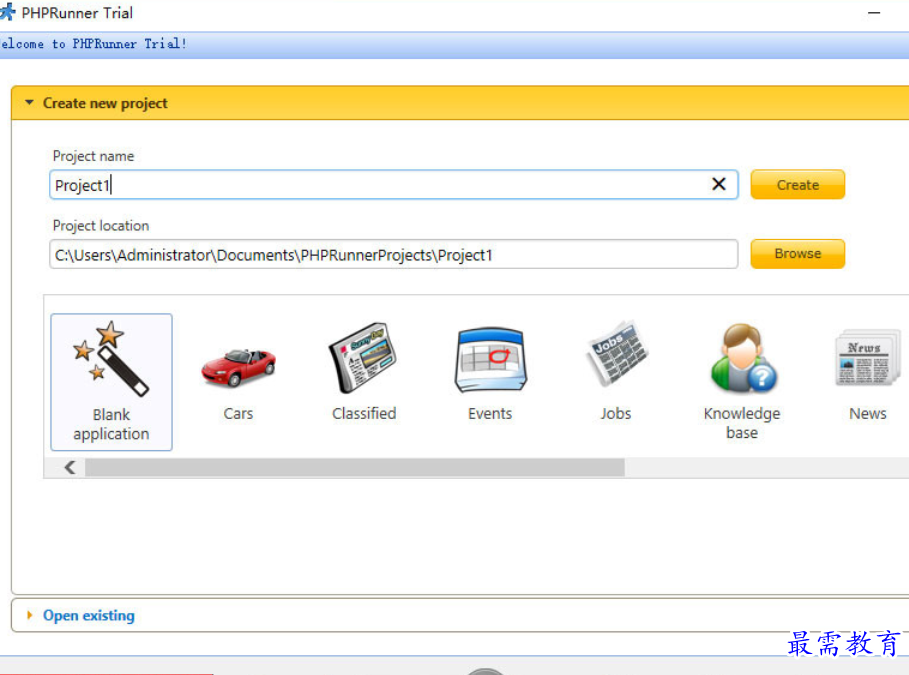
Task: Focus the Project location path field
Action: pyautogui.click(x=394, y=254)
